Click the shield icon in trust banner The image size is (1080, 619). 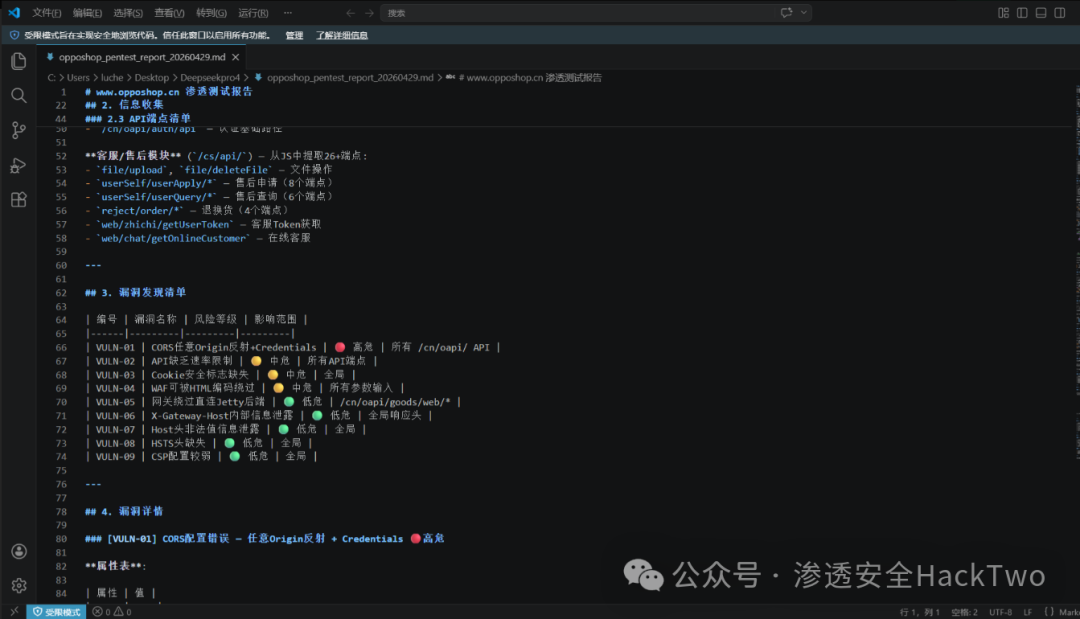tap(14, 35)
